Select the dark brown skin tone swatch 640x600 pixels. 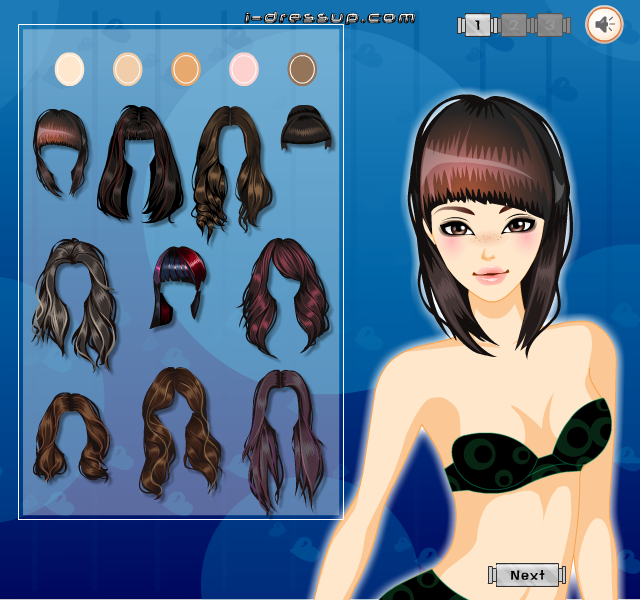pyautogui.click(x=302, y=69)
